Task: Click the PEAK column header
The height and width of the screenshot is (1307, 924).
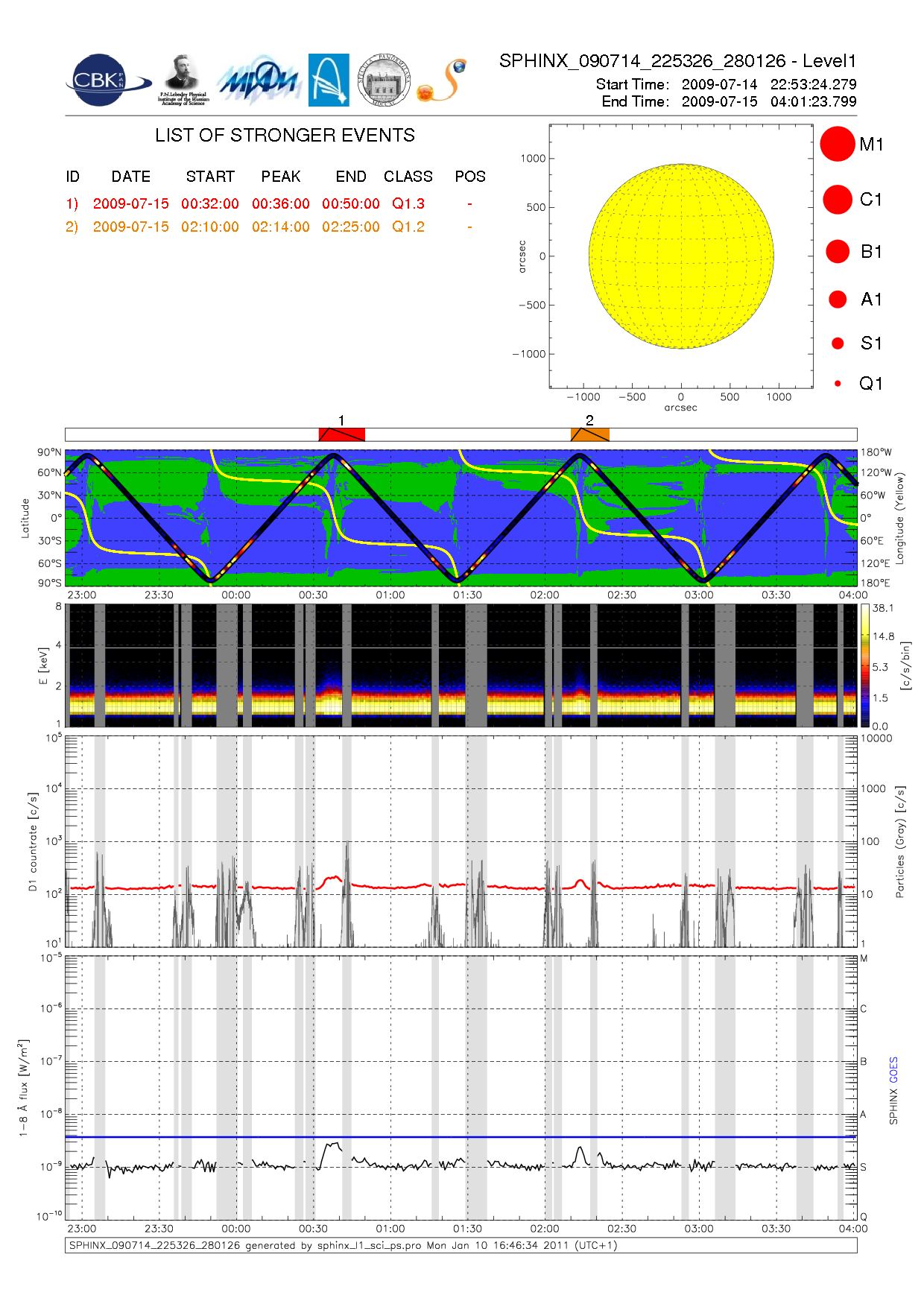Action: pos(280,177)
